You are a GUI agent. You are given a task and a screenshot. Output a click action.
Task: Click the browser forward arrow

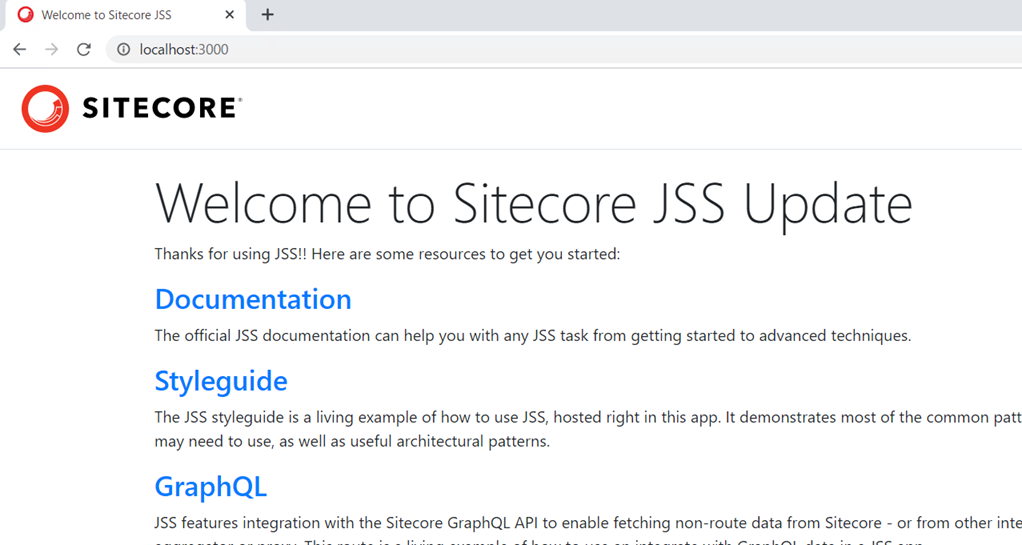51,50
